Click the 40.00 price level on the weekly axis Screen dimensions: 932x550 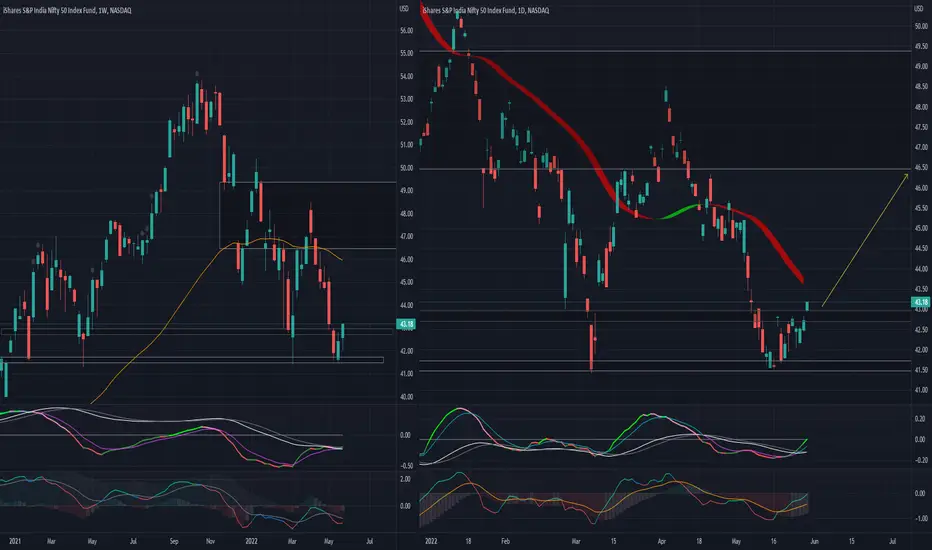pos(407,397)
